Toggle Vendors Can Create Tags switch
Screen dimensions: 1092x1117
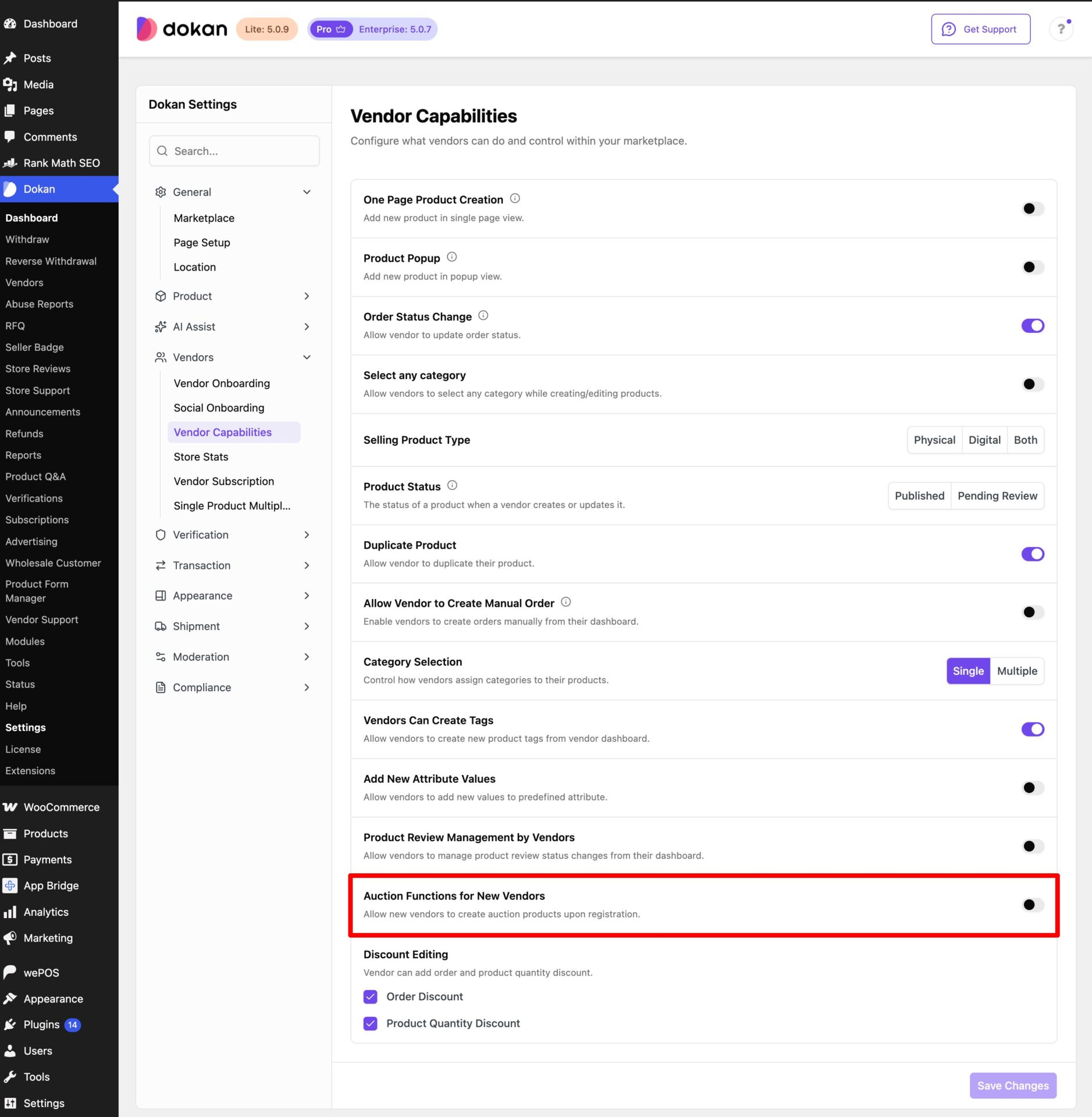click(x=1033, y=729)
